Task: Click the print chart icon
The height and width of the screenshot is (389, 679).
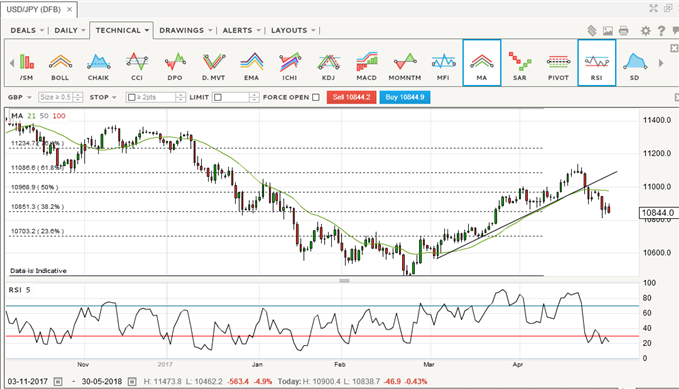Action: pyautogui.click(x=623, y=31)
